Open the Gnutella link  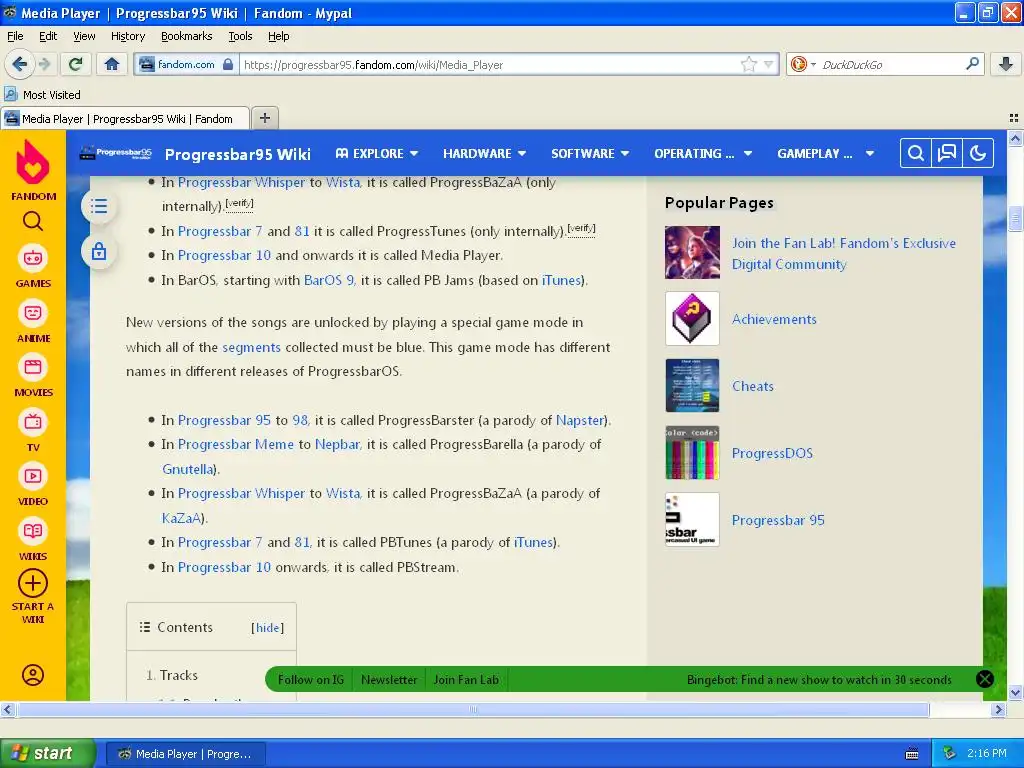(x=187, y=469)
